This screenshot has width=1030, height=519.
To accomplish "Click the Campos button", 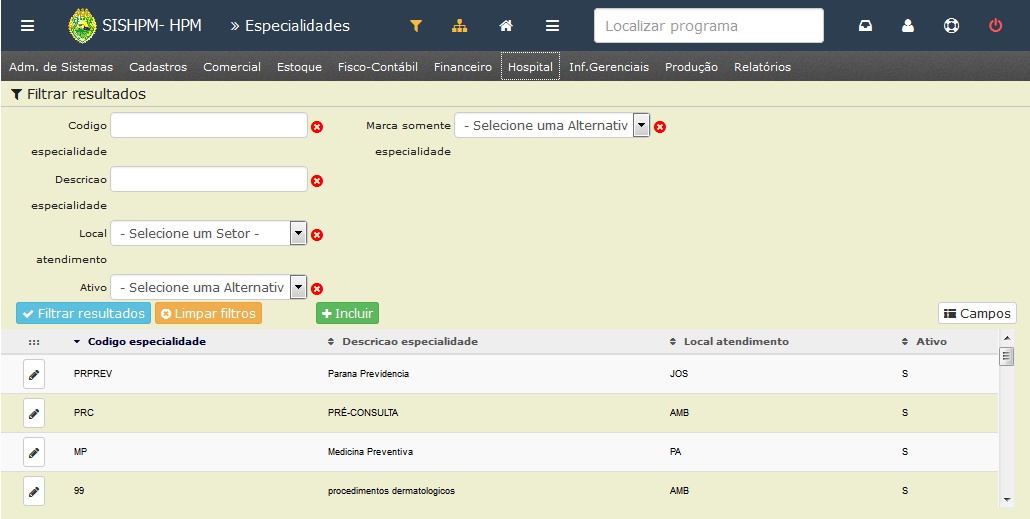I will pyautogui.click(x=977, y=313).
